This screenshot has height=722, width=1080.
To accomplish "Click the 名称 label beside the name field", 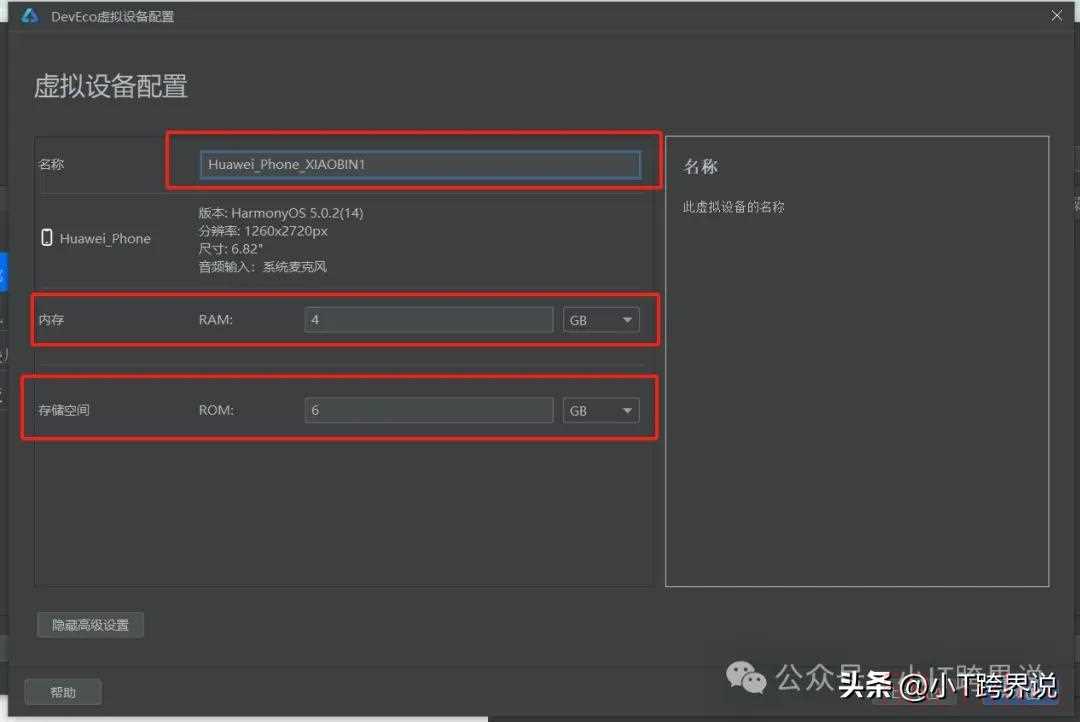I will tap(51, 164).
